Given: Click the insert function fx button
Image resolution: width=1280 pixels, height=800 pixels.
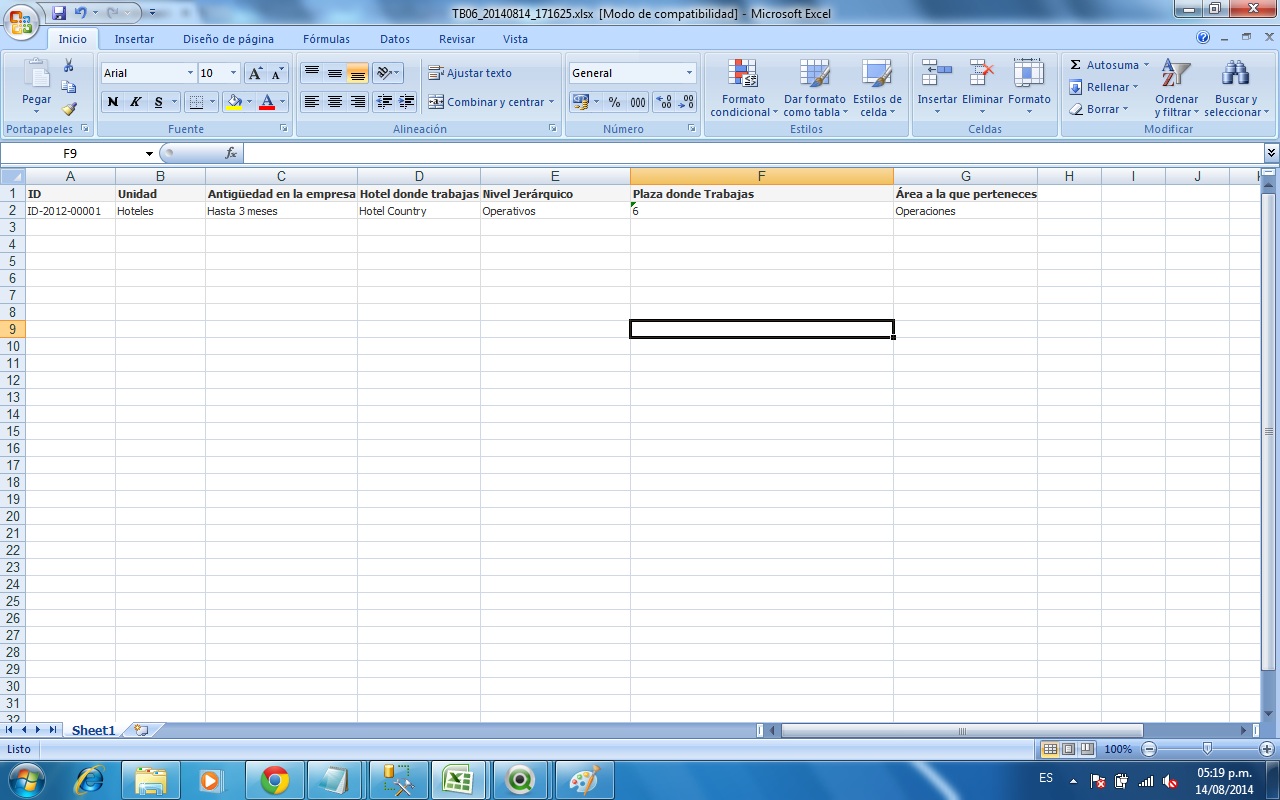Looking at the screenshot, I should click(x=231, y=153).
